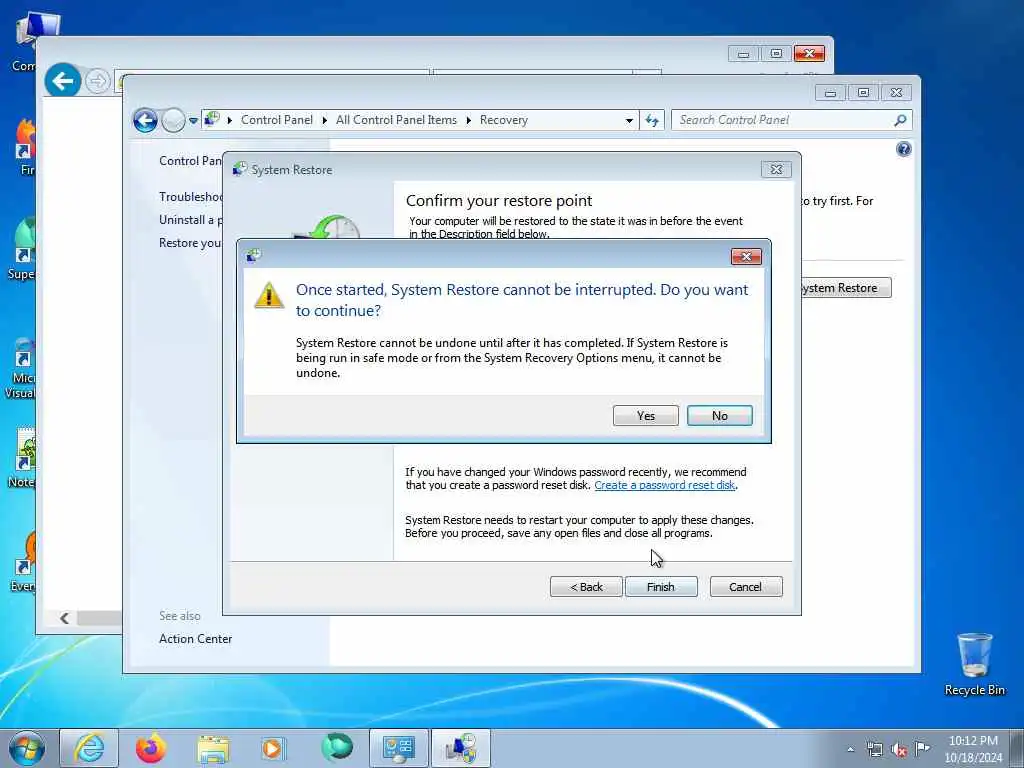Expand arrow after All Control Panel Items
The height and width of the screenshot is (768, 1024).
coord(468,120)
